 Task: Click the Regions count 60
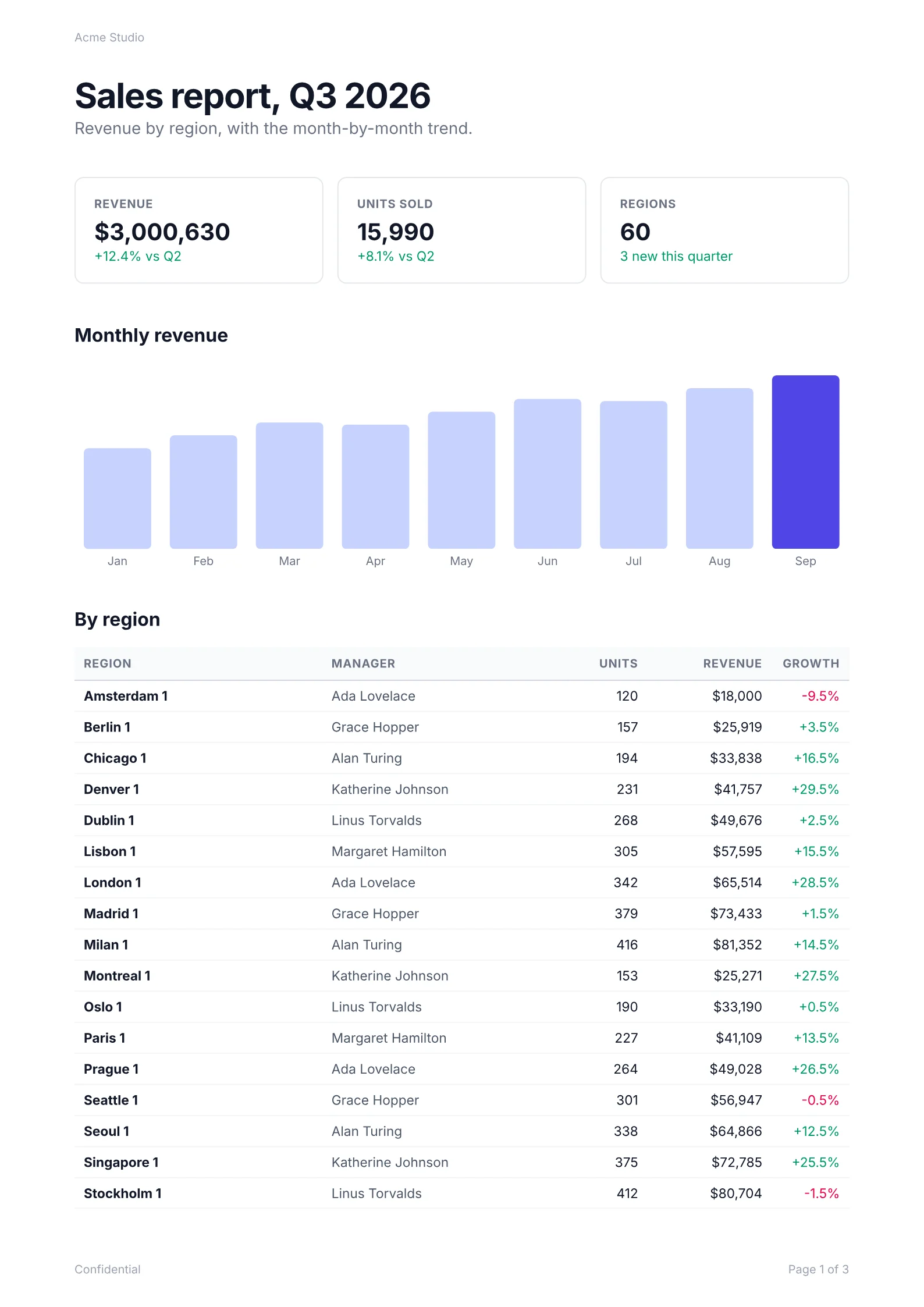(635, 232)
